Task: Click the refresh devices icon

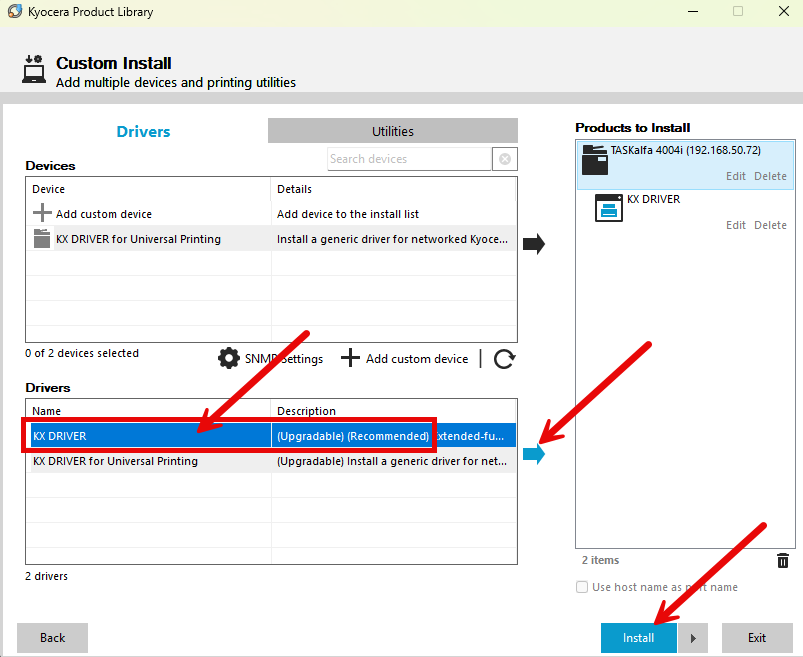Action: click(x=504, y=358)
